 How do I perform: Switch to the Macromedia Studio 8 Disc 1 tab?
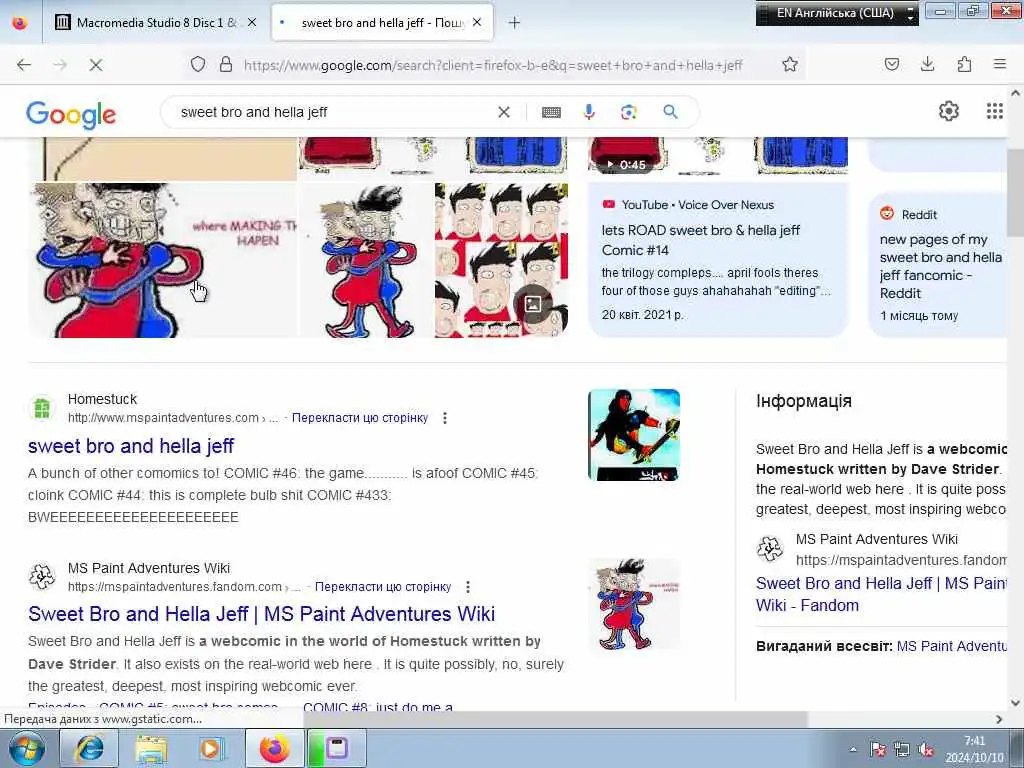tap(155, 22)
